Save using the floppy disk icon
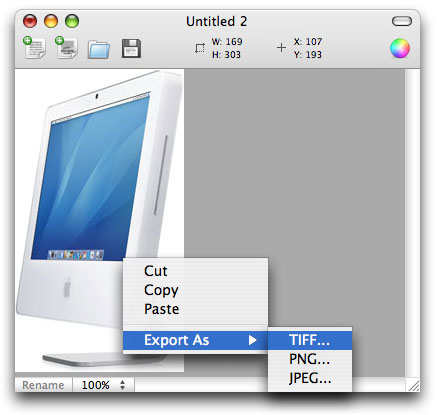This screenshot has width=438, height=415. (x=131, y=49)
